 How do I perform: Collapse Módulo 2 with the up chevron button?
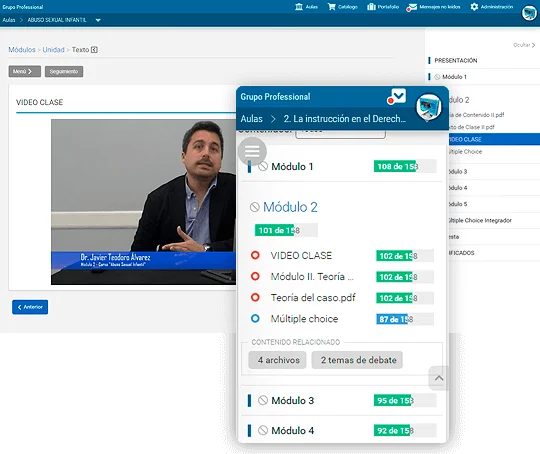click(438, 378)
